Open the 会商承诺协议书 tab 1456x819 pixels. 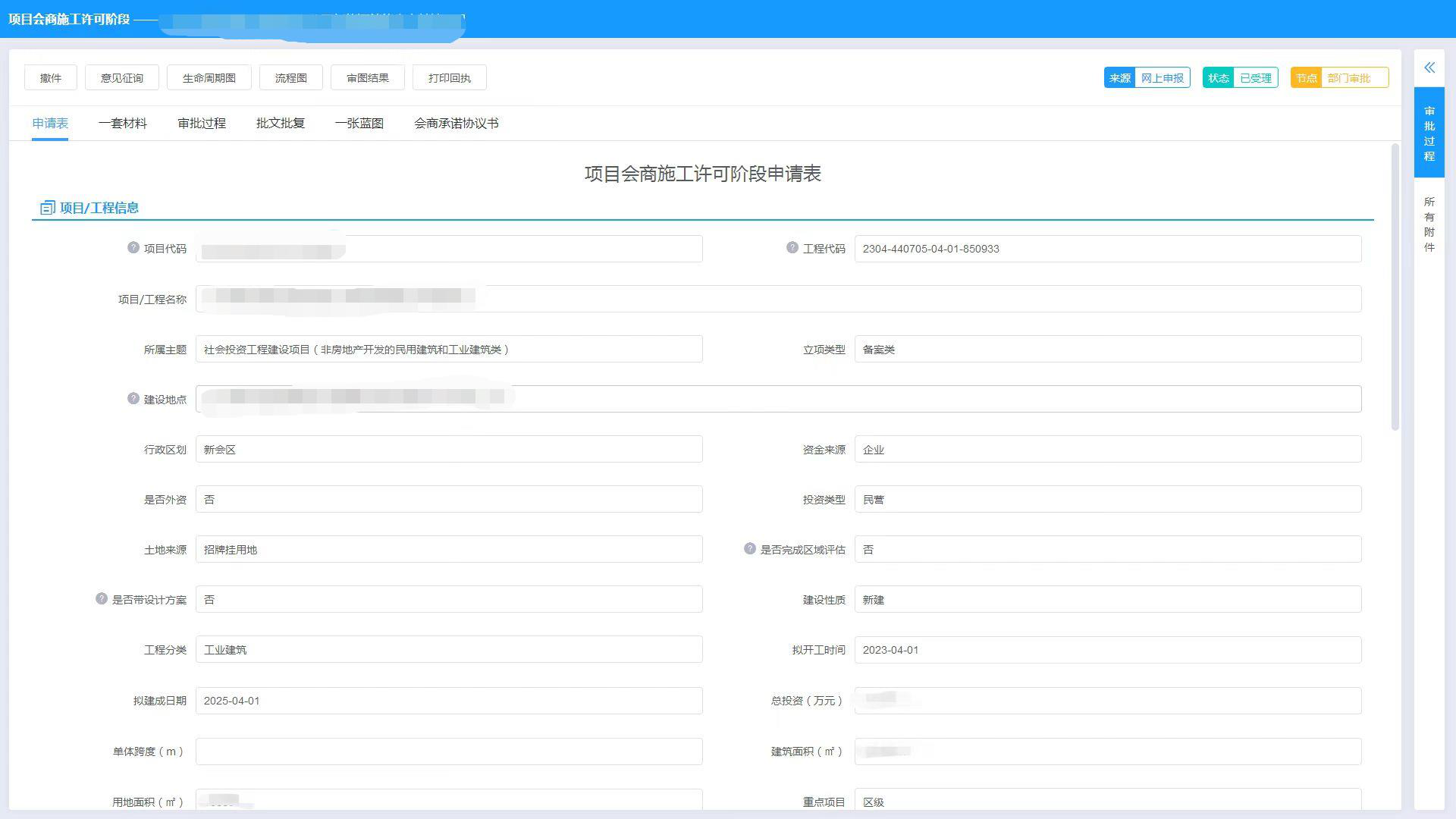(x=457, y=123)
